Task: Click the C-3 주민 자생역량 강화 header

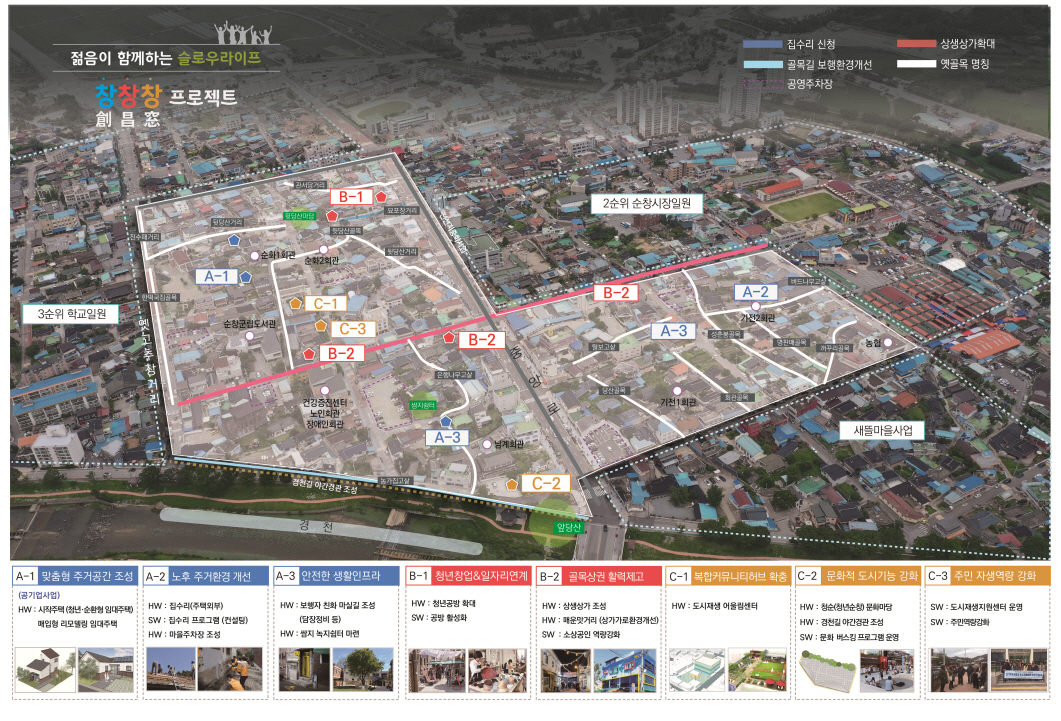Action: 985,576
